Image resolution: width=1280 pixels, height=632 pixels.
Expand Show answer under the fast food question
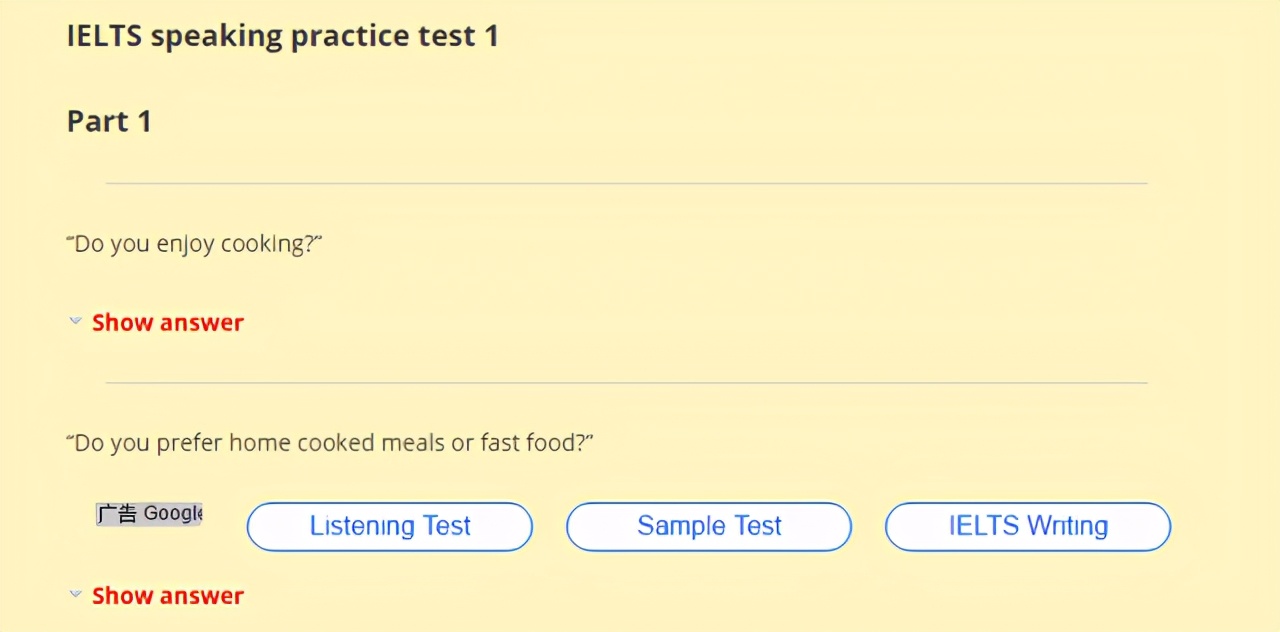[x=167, y=596]
